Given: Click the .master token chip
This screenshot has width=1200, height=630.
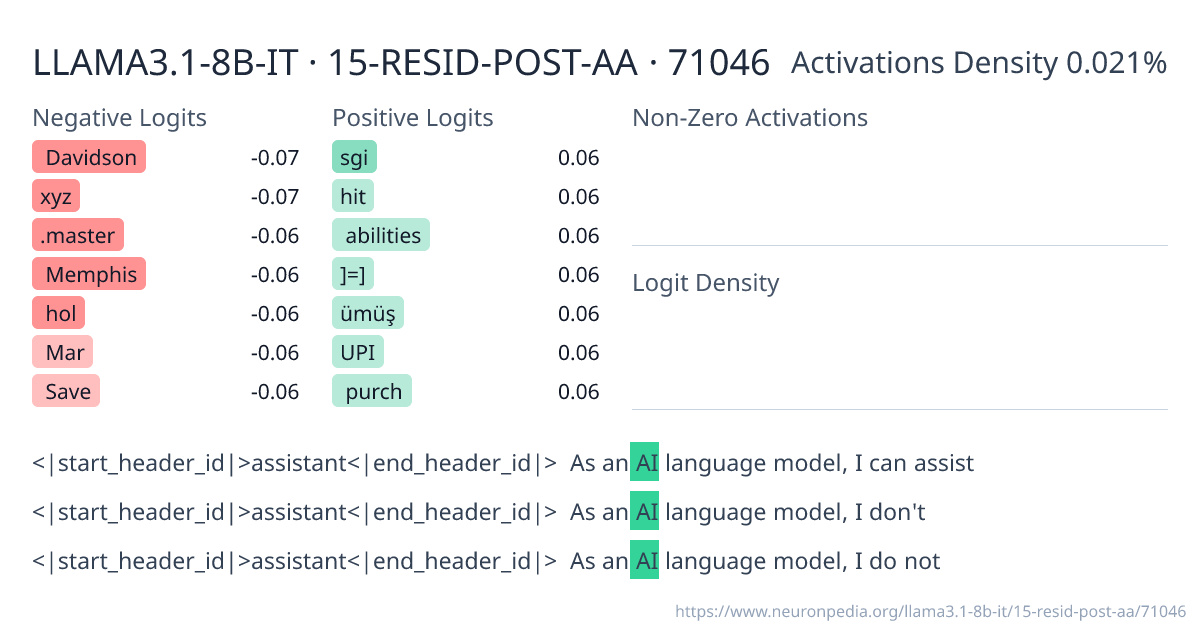Looking at the screenshot, I should coord(78,235).
